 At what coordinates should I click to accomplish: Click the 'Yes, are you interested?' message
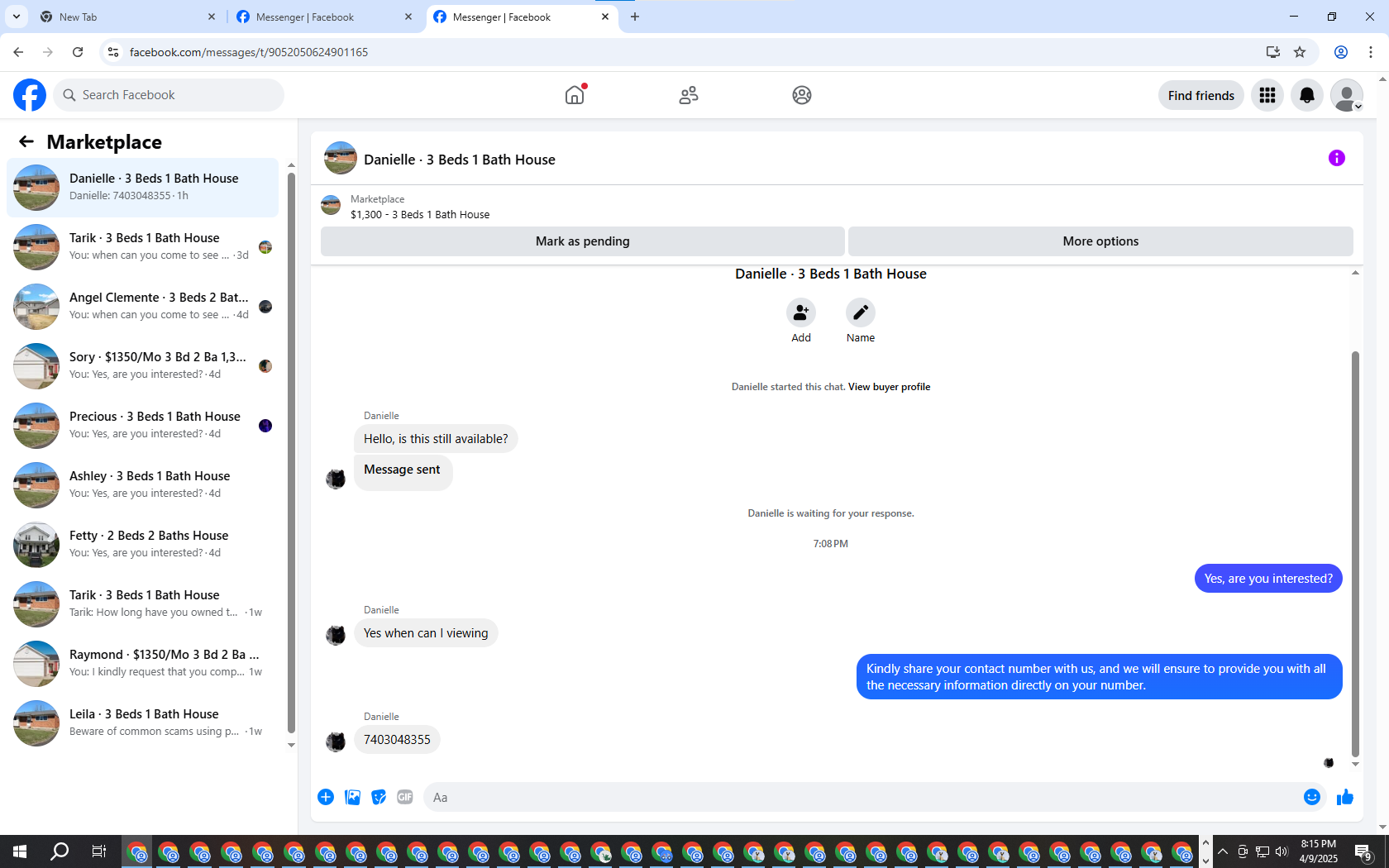click(x=1268, y=579)
